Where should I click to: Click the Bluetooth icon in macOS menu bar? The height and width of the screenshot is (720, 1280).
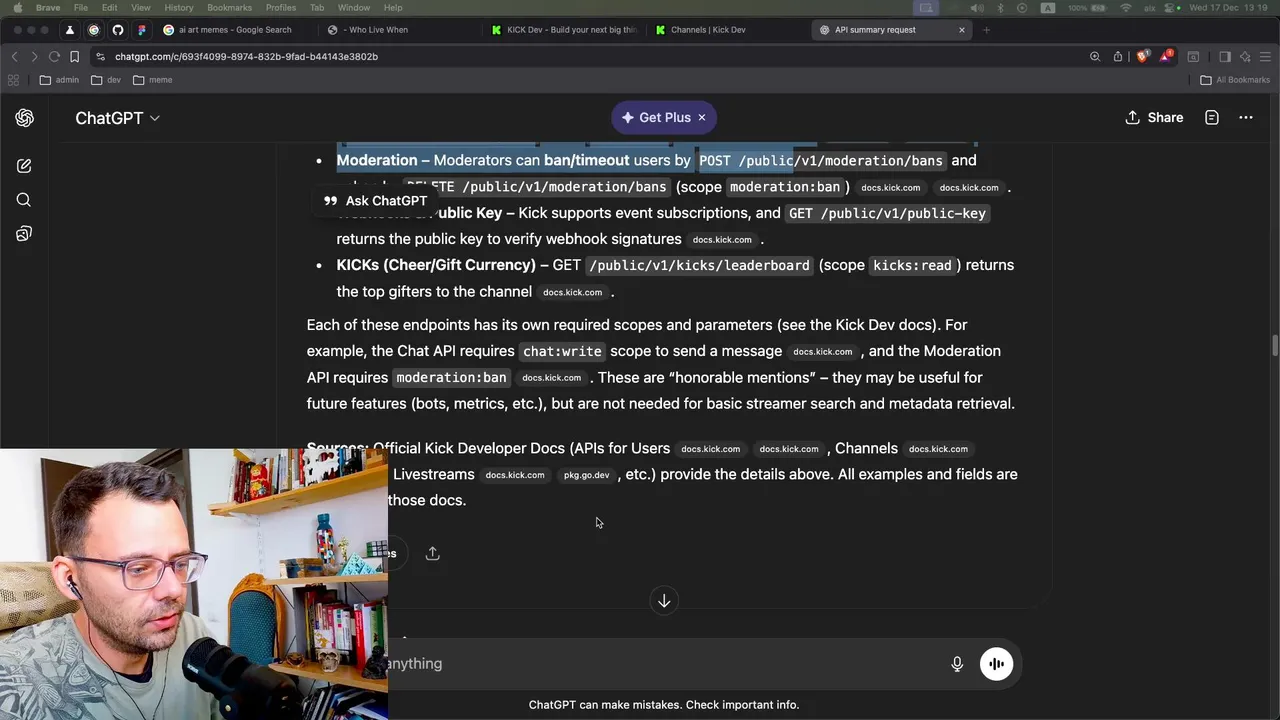[1000, 8]
